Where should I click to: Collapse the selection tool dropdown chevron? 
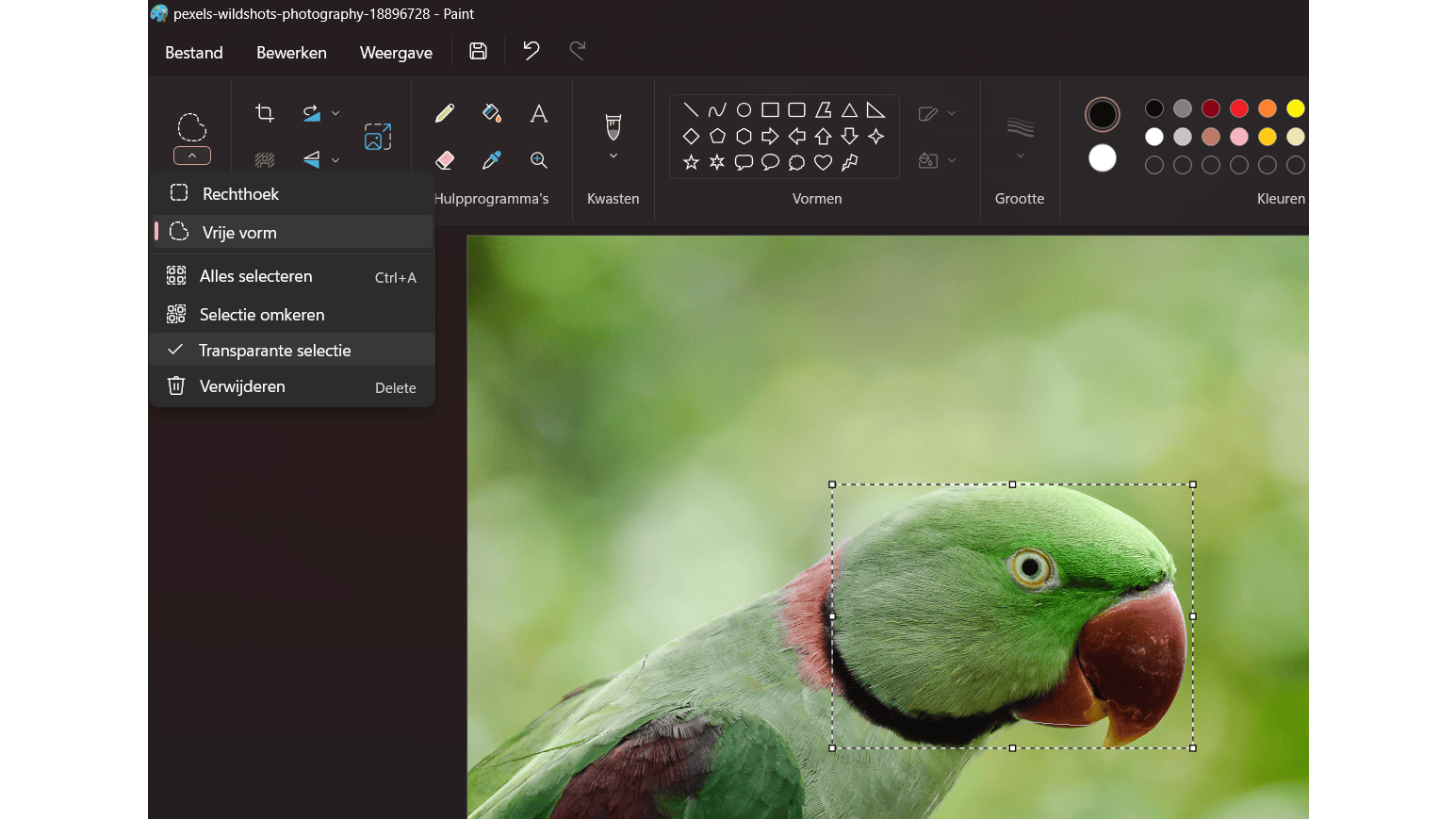click(x=192, y=156)
